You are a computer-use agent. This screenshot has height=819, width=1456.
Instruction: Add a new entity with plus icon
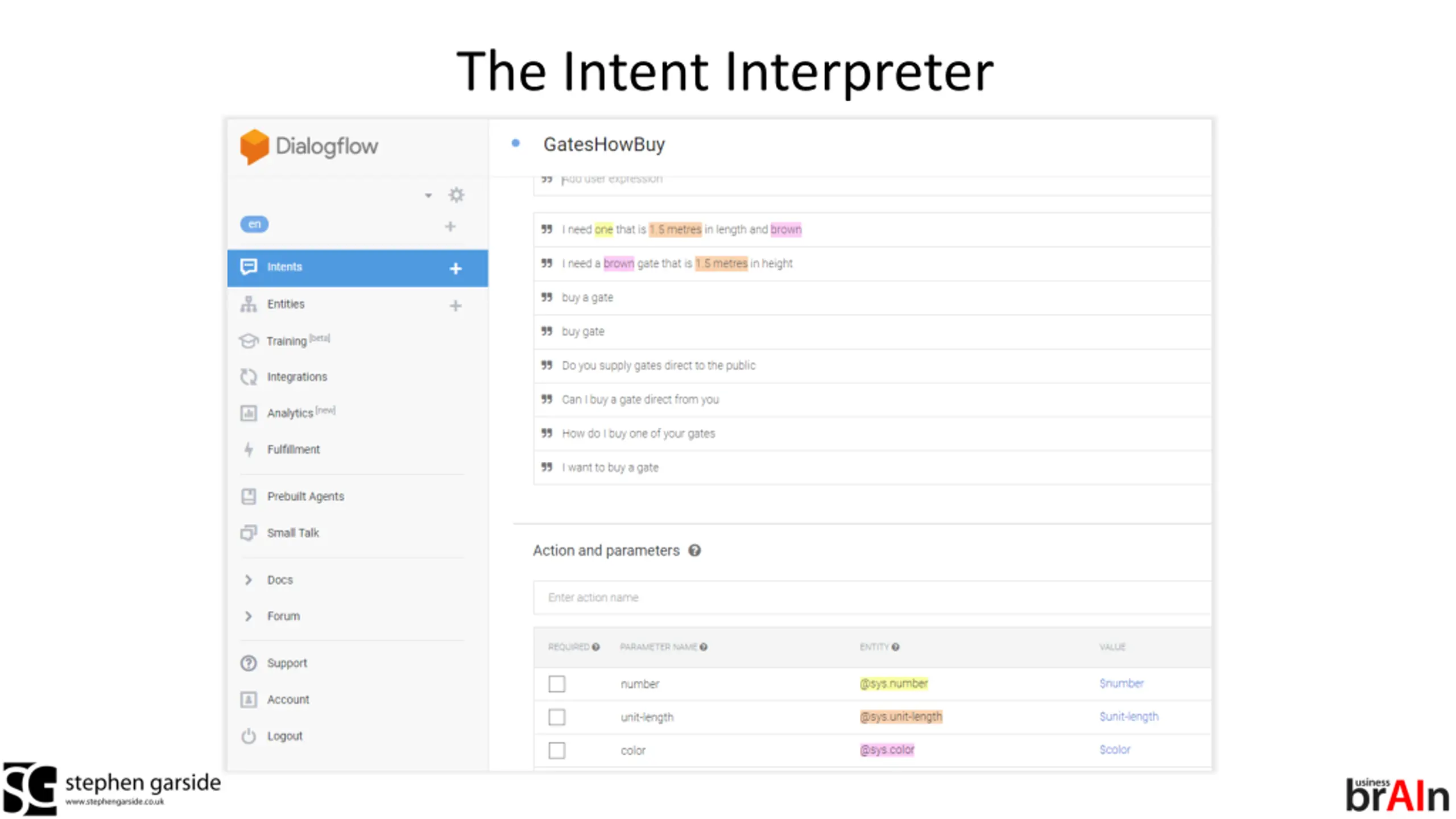(456, 306)
